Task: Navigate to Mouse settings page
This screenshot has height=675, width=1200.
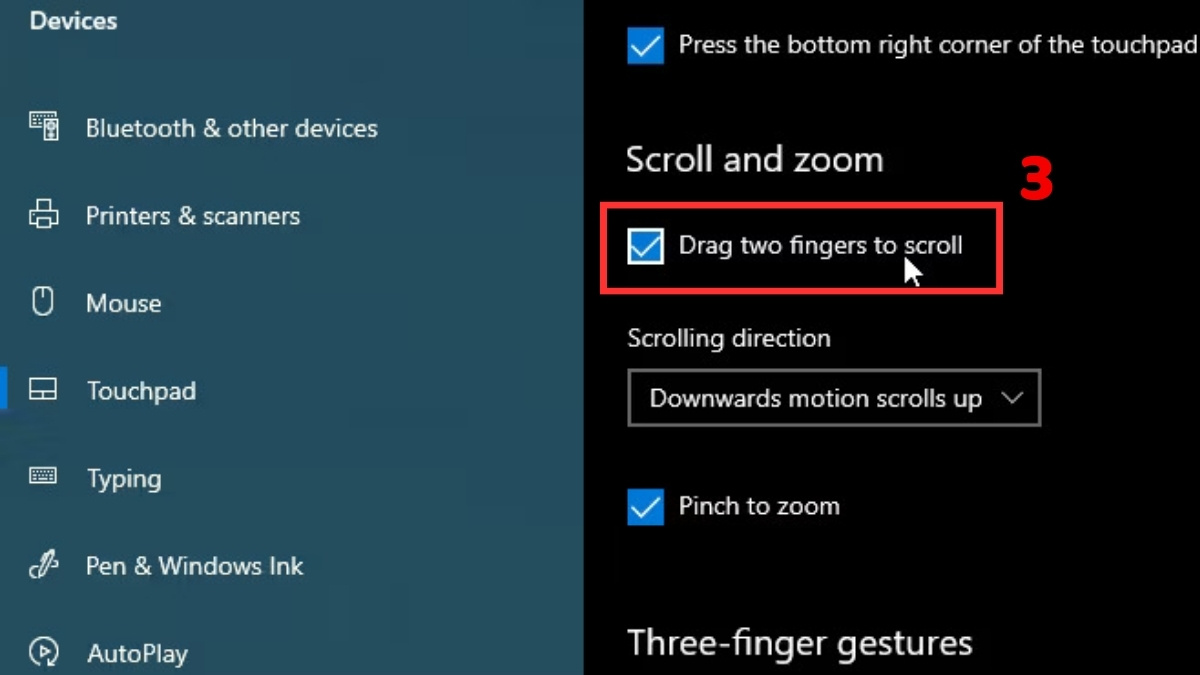Action: [x=124, y=302]
